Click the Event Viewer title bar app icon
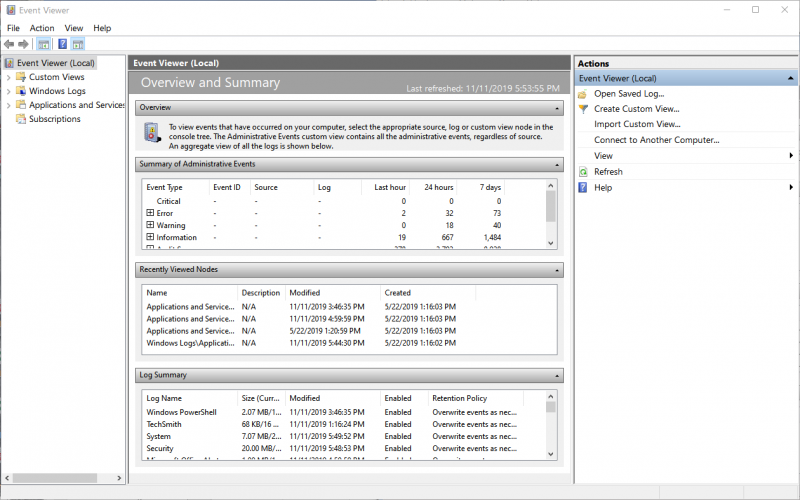The width and height of the screenshot is (800, 500). point(10,10)
